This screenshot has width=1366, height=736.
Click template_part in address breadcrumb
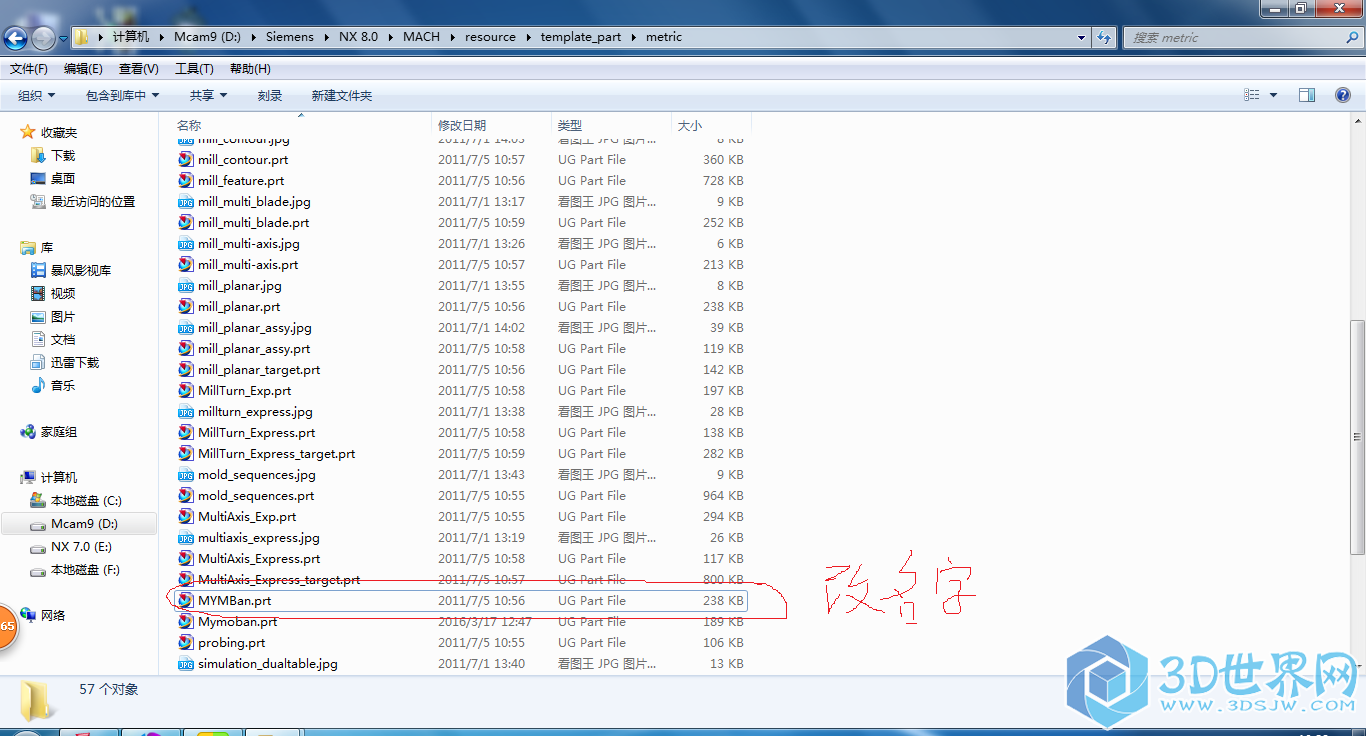(x=581, y=37)
